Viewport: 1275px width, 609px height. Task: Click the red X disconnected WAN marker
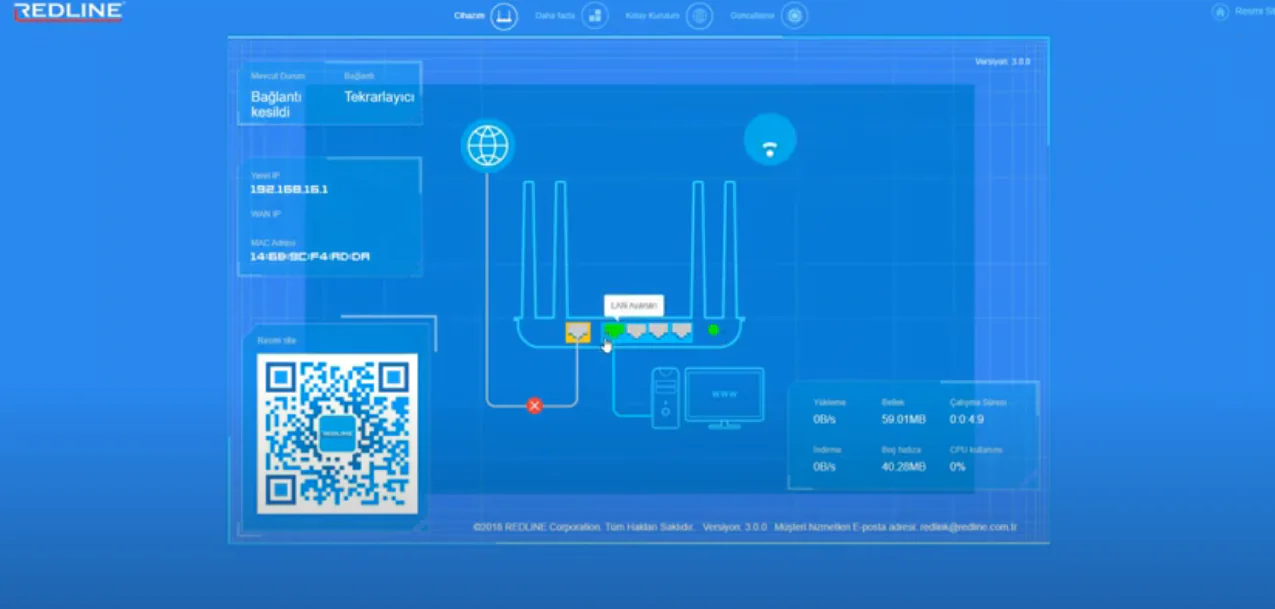coord(535,405)
